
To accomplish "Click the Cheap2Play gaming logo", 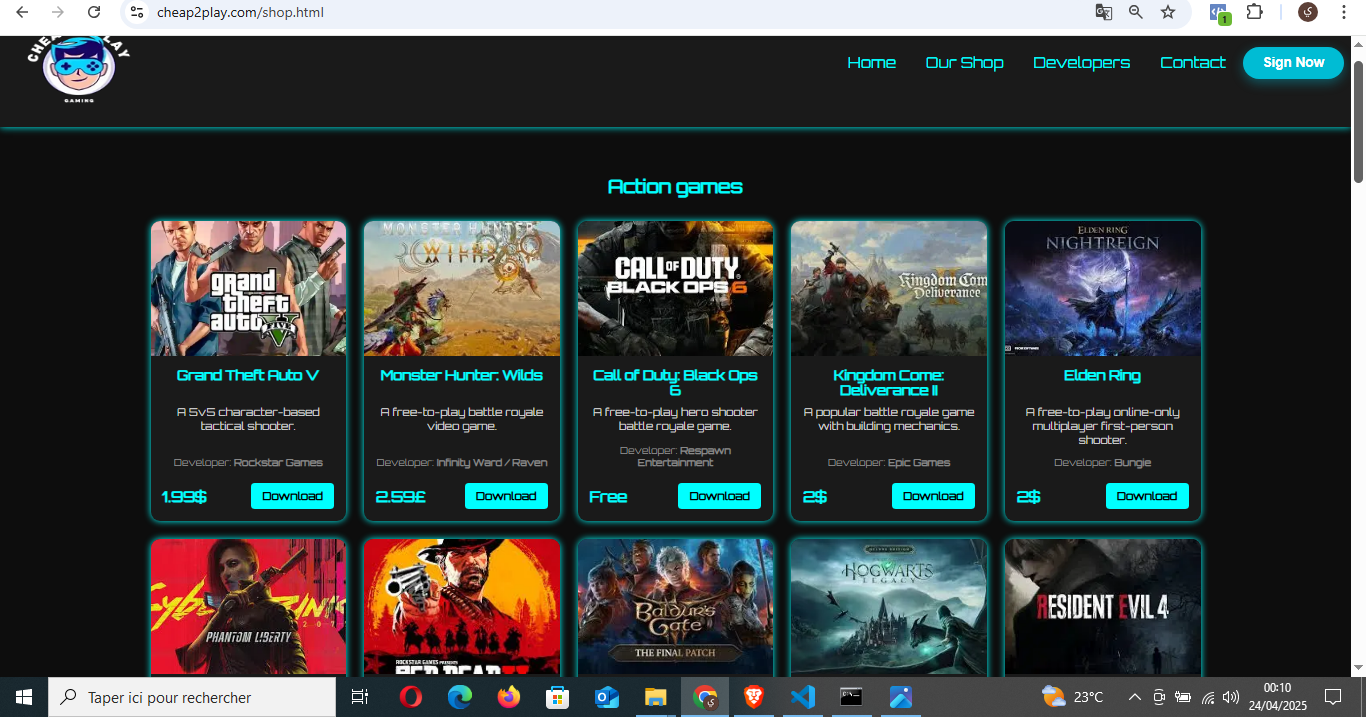I will 78,70.
